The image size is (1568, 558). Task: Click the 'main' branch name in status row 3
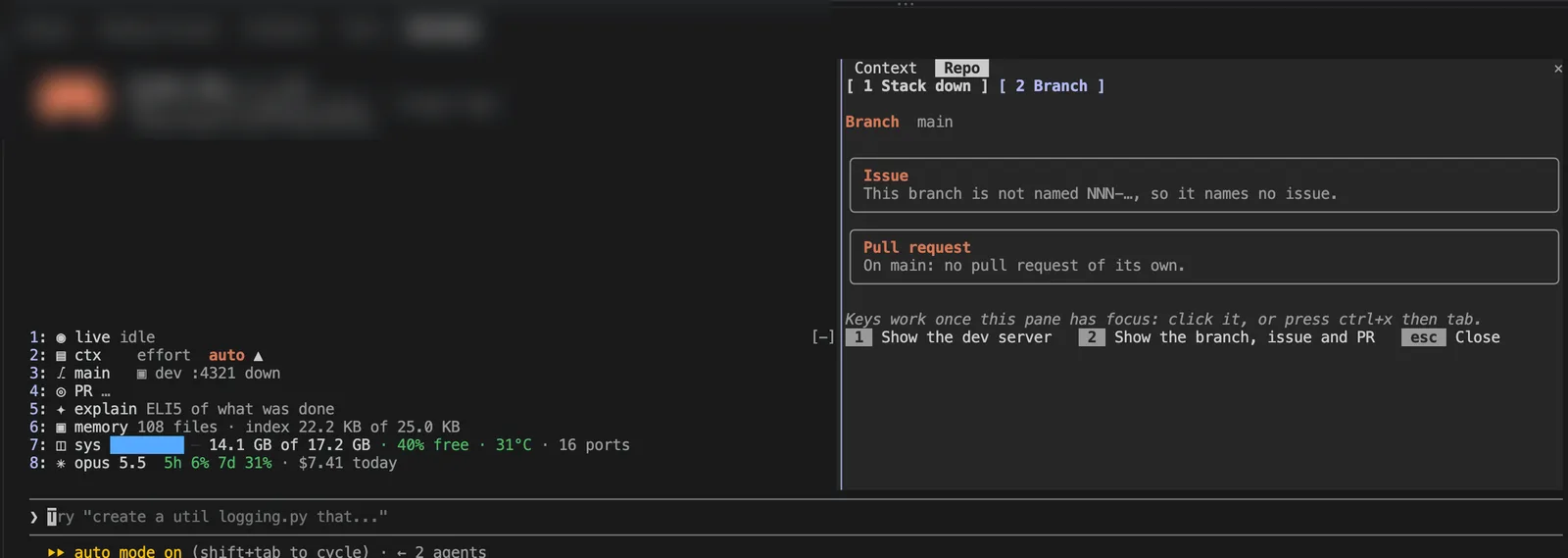coord(92,374)
